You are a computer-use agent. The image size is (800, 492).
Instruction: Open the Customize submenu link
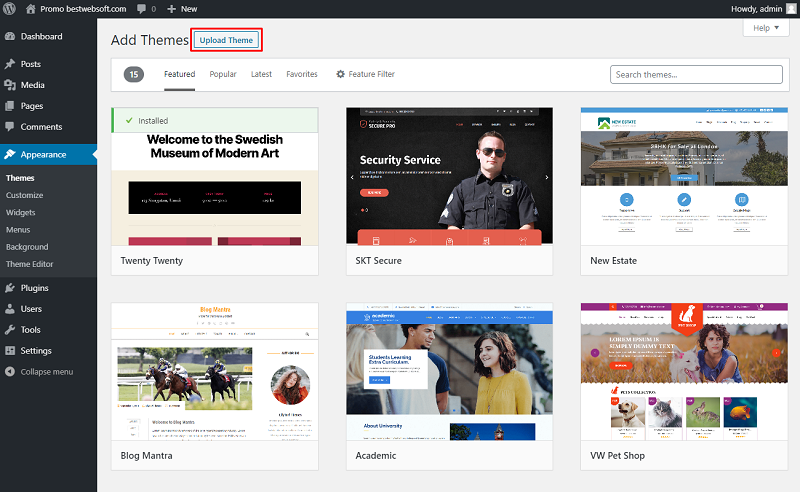click(x=24, y=195)
